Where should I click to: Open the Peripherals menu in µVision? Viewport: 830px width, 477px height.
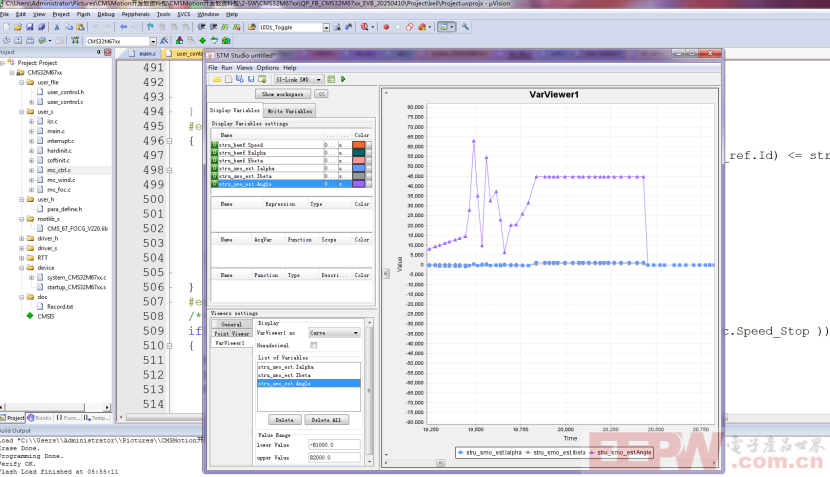point(136,14)
